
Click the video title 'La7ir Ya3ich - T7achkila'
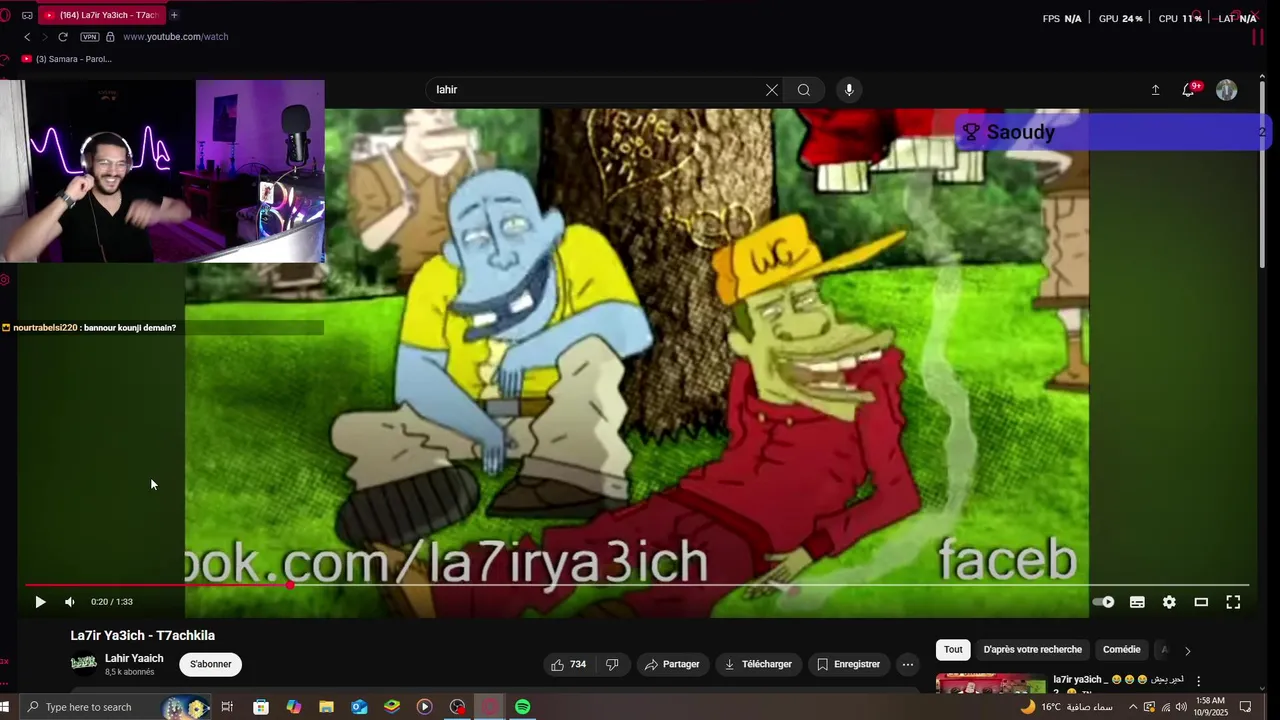(142, 635)
